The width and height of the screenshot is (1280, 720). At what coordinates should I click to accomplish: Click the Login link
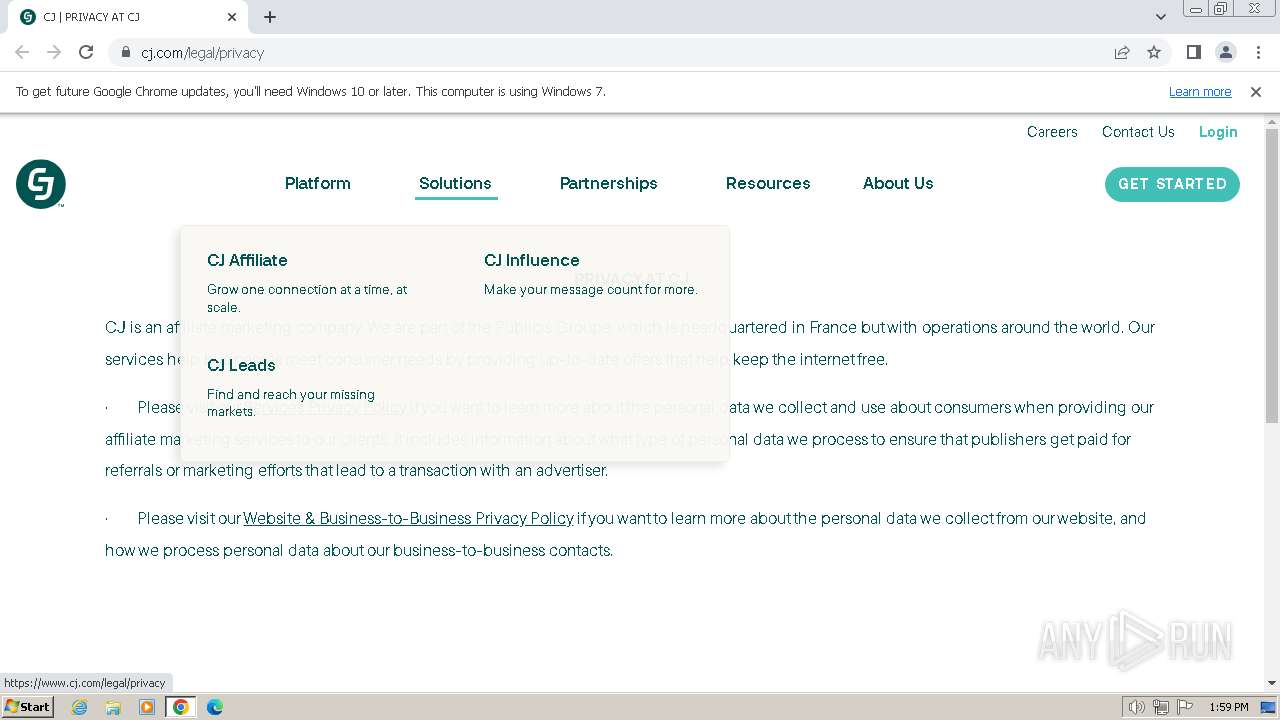[1218, 132]
